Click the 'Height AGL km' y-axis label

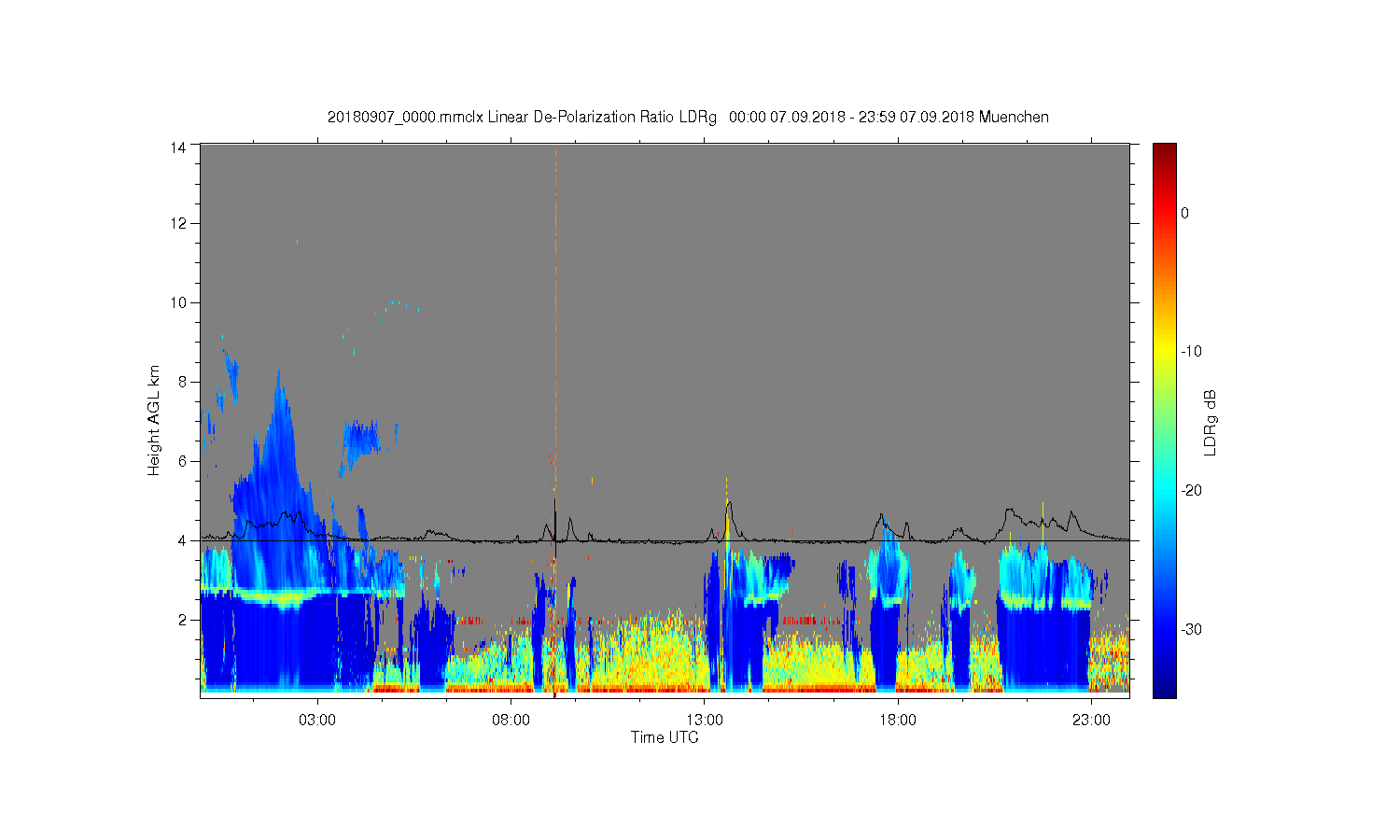(154, 420)
